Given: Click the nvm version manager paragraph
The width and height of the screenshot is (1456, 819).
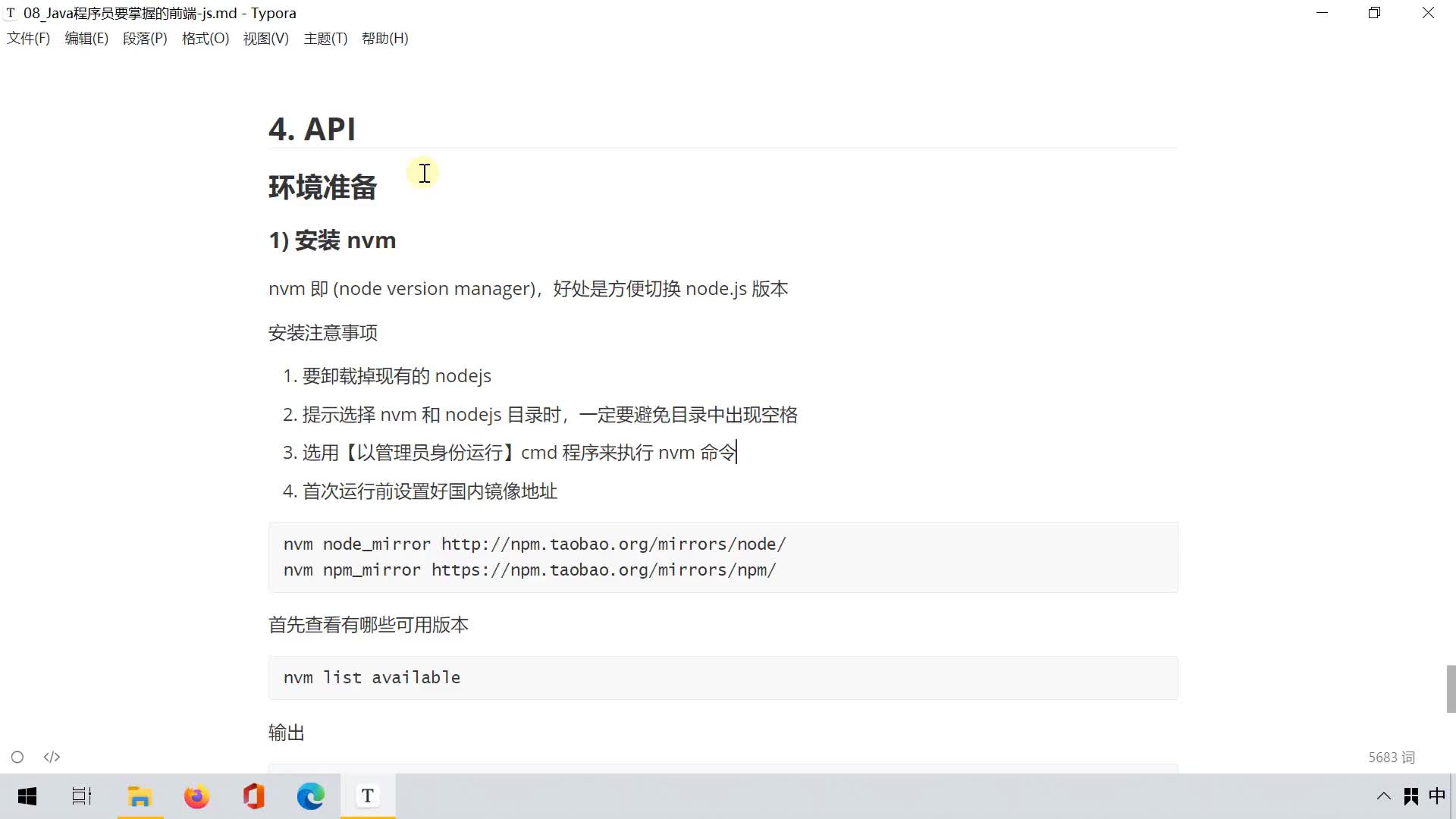Looking at the screenshot, I should coord(528,289).
